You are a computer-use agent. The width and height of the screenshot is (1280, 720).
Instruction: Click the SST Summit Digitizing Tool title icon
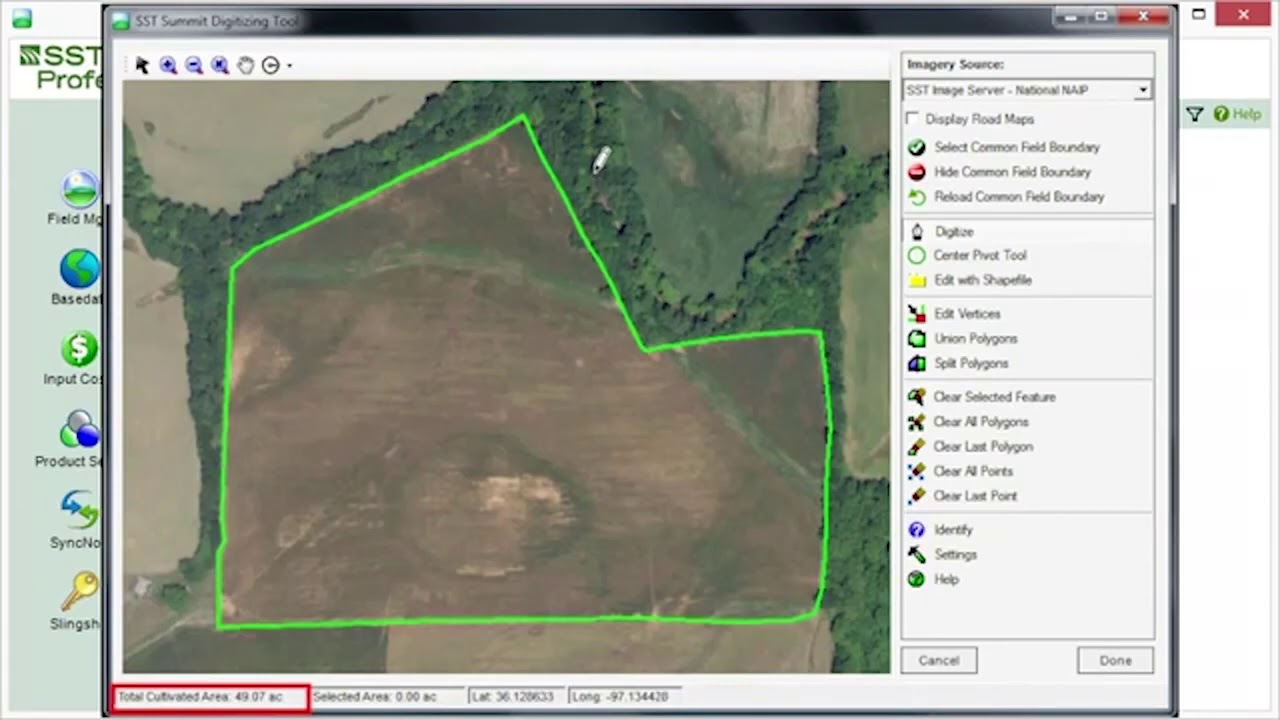(x=121, y=20)
